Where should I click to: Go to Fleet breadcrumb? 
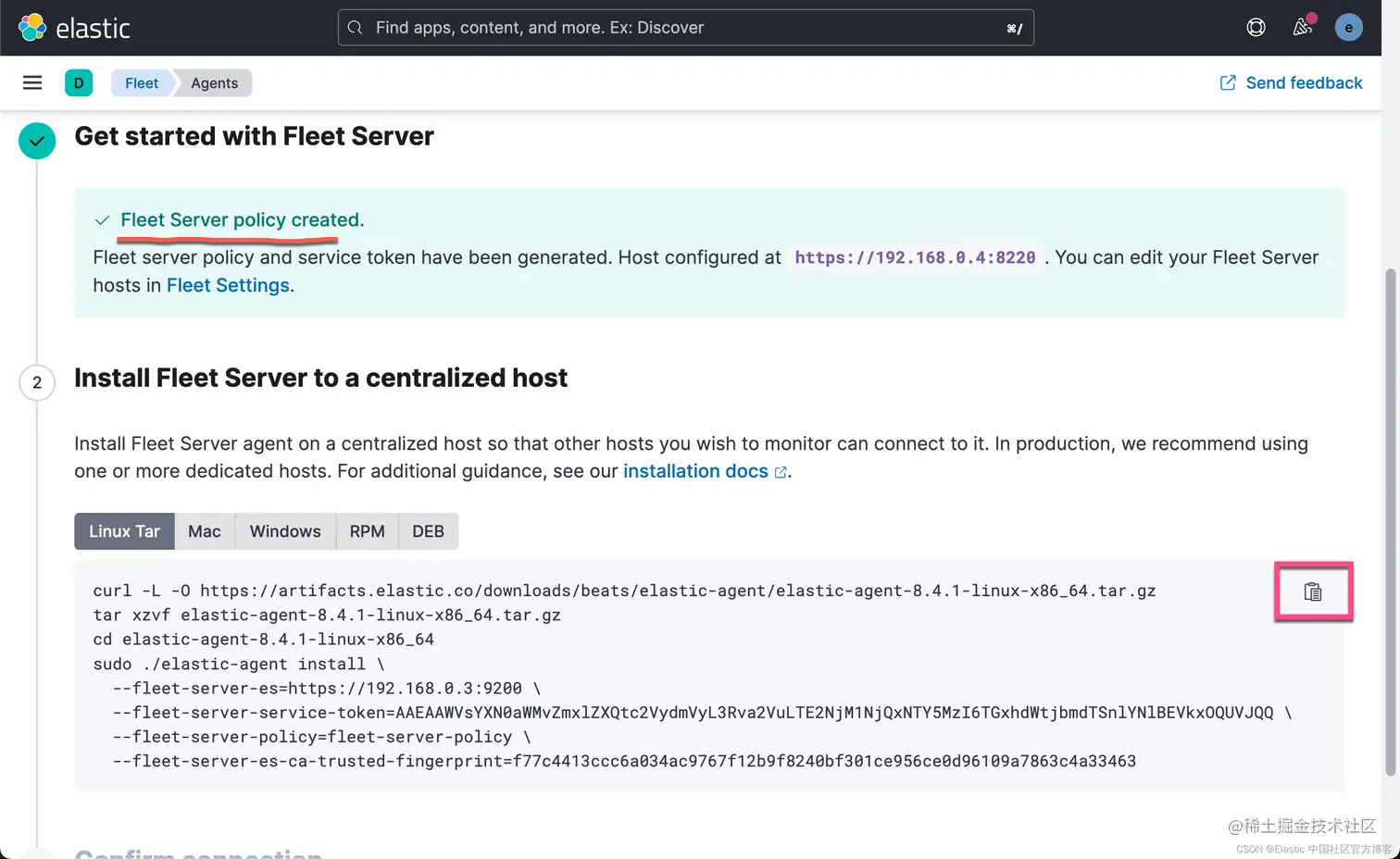pos(142,83)
